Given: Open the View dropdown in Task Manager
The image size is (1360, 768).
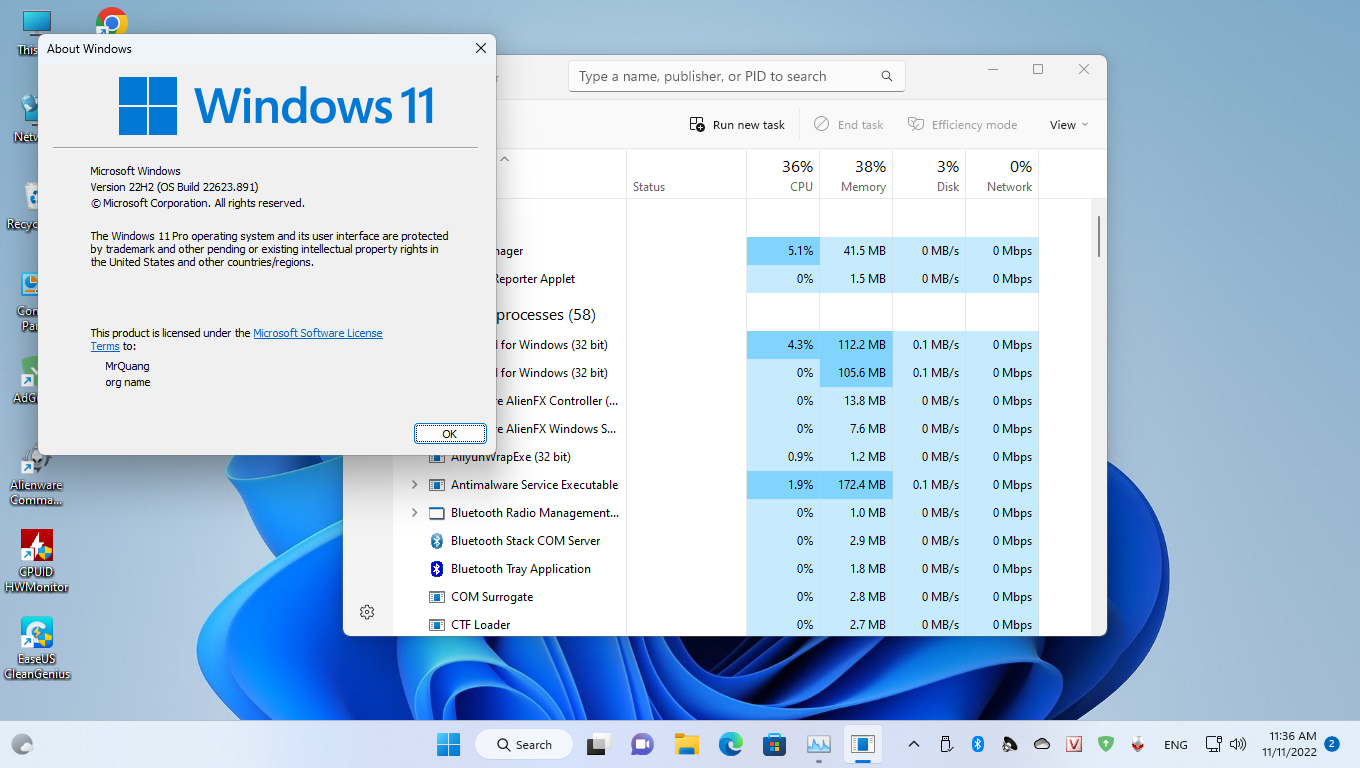Looking at the screenshot, I should 1068,125.
